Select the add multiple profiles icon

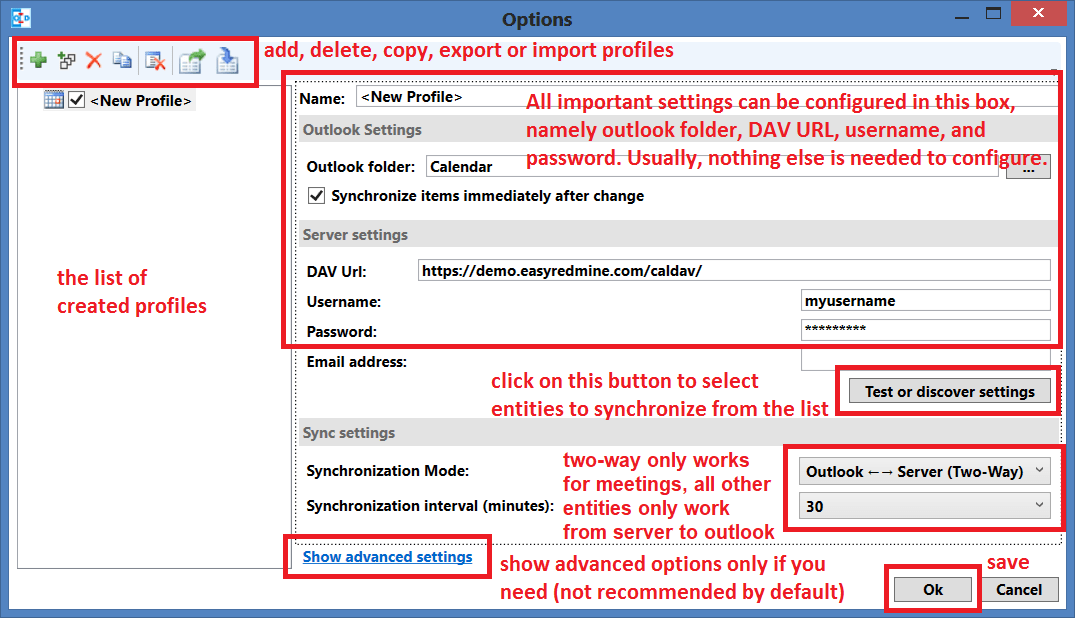point(66,60)
